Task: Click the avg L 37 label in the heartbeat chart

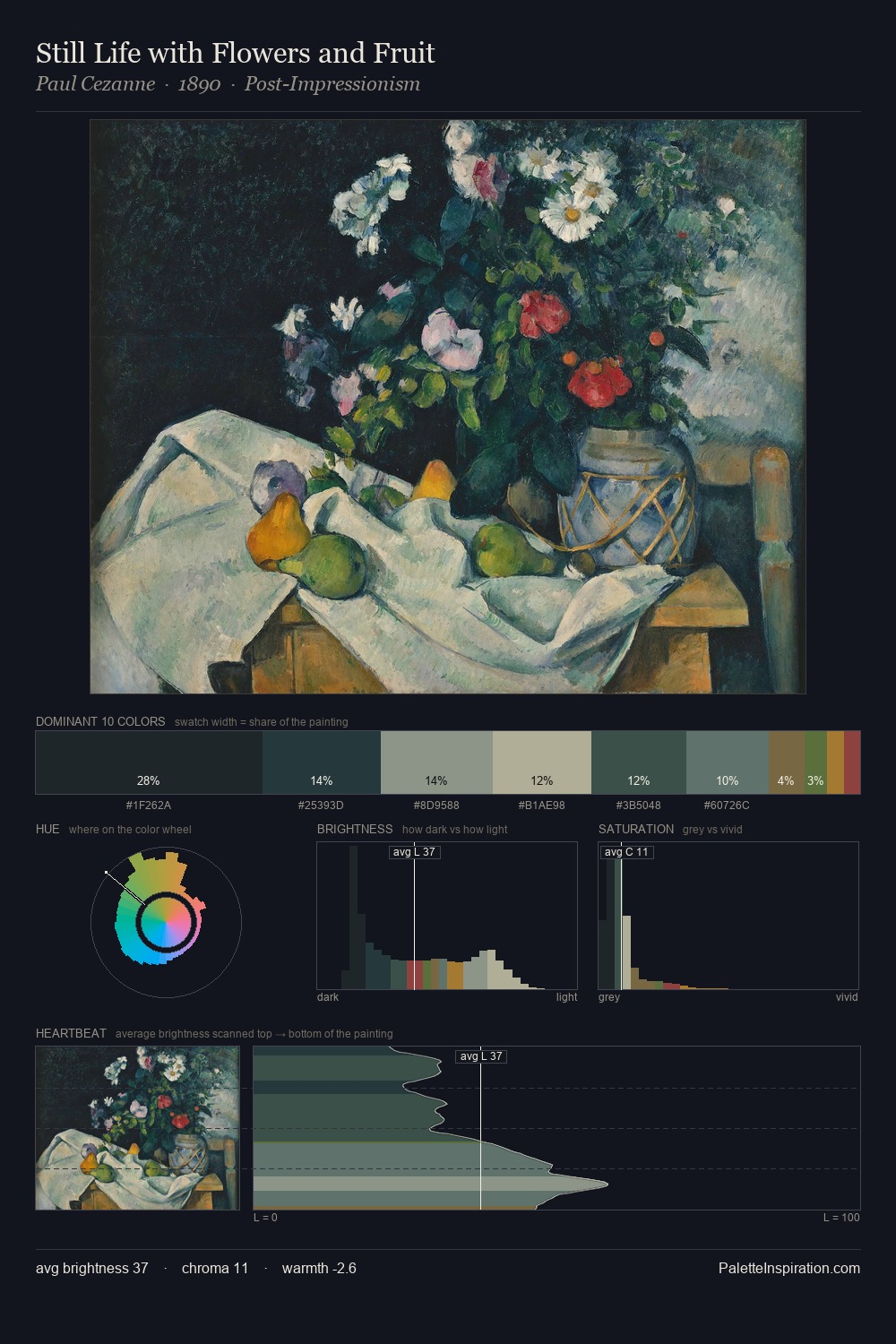Action: click(481, 1056)
